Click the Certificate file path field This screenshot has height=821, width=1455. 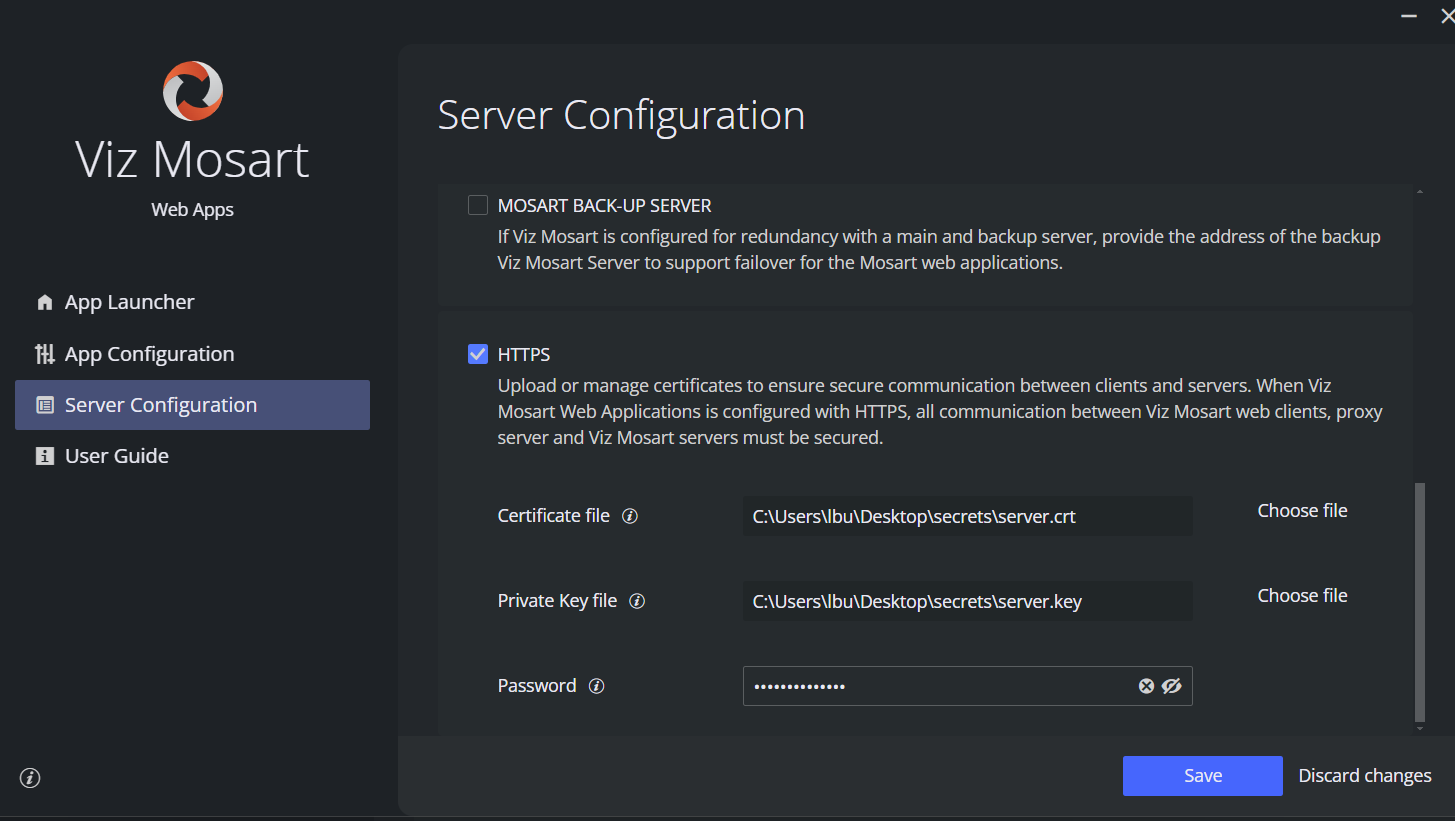pyautogui.click(x=968, y=516)
